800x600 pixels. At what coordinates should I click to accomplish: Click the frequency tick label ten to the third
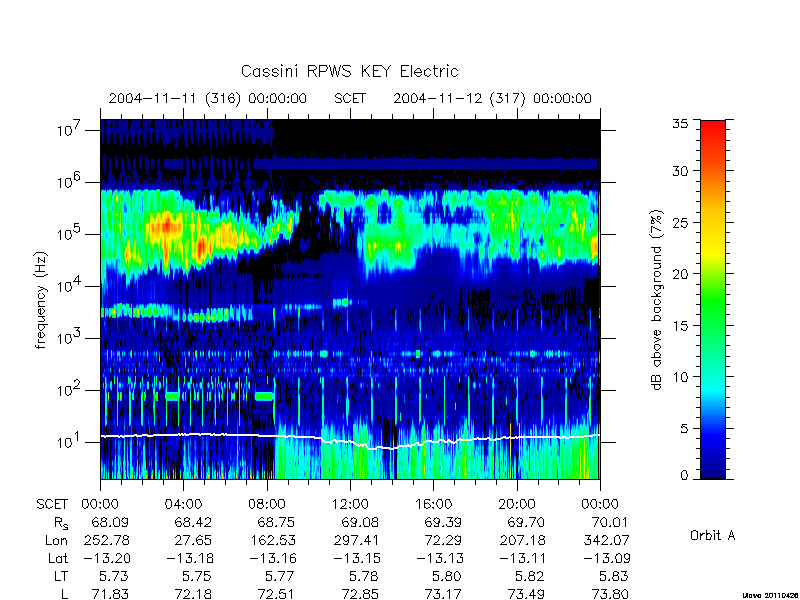(69, 337)
